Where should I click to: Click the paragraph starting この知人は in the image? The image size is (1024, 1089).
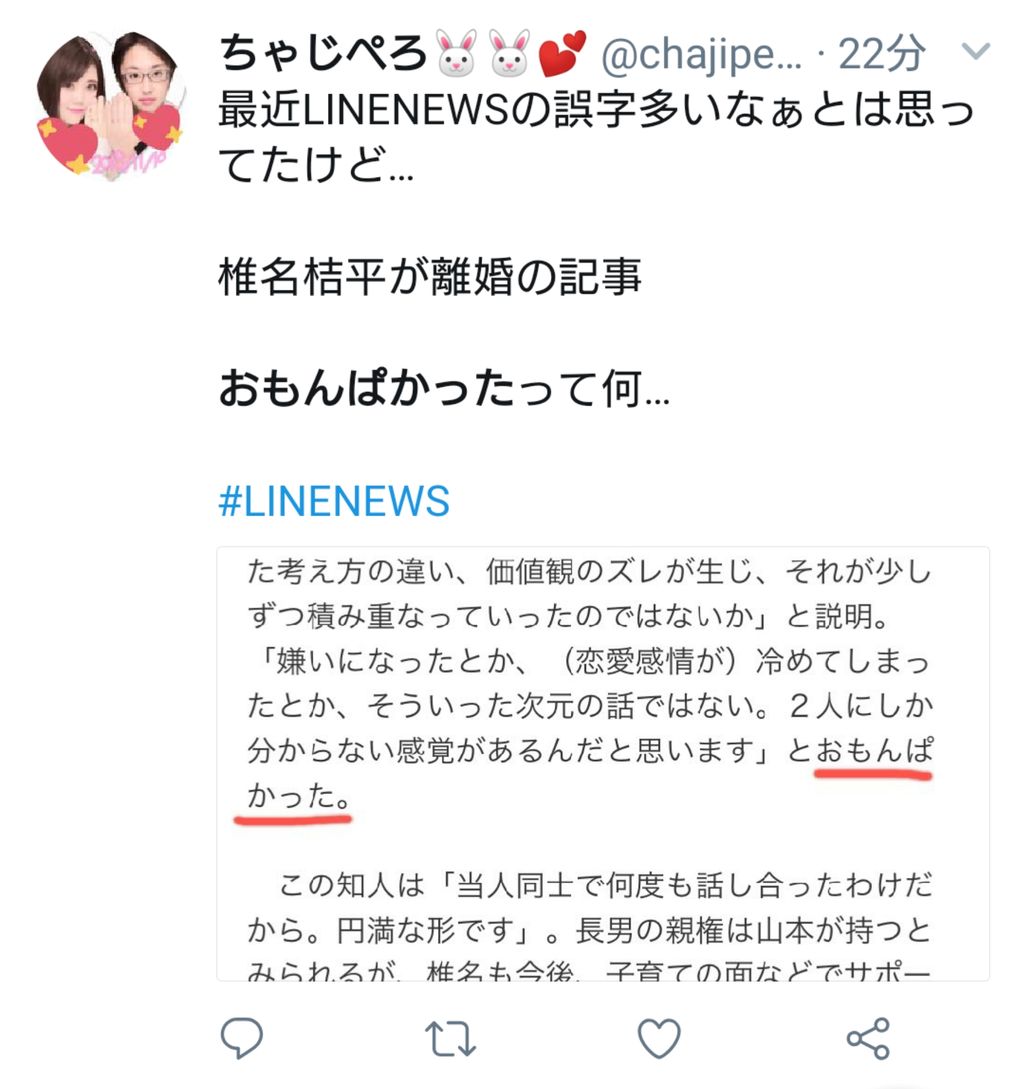[591, 927]
